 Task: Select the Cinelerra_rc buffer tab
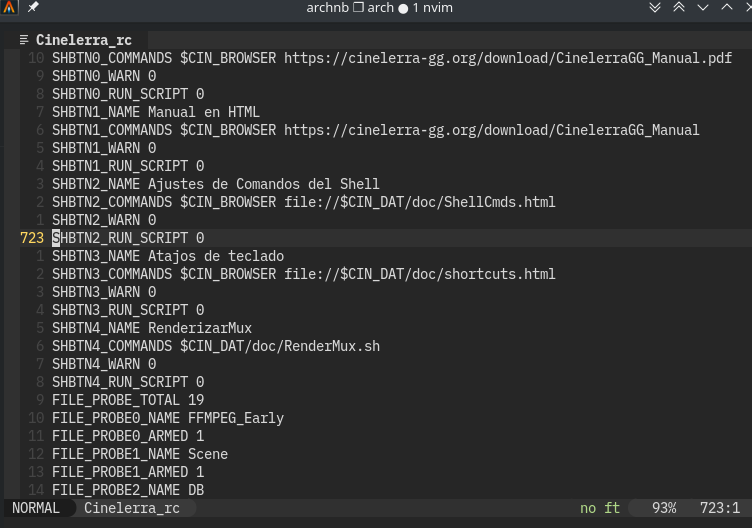click(84, 40)
